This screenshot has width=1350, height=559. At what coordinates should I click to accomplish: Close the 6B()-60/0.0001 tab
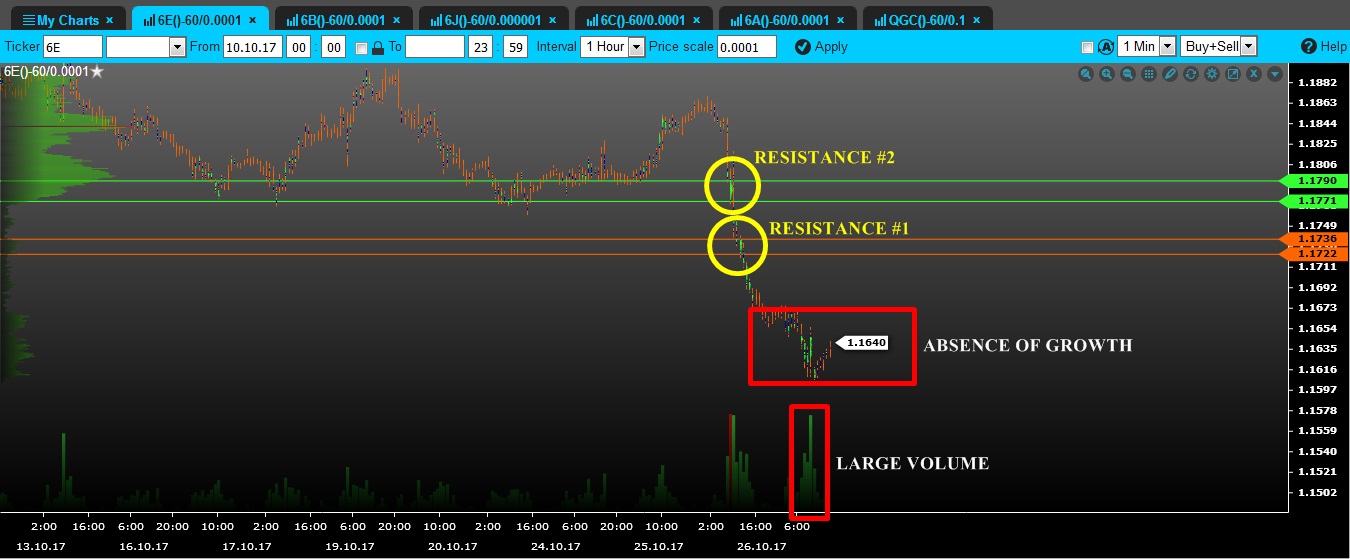click(x=397, y=20)
